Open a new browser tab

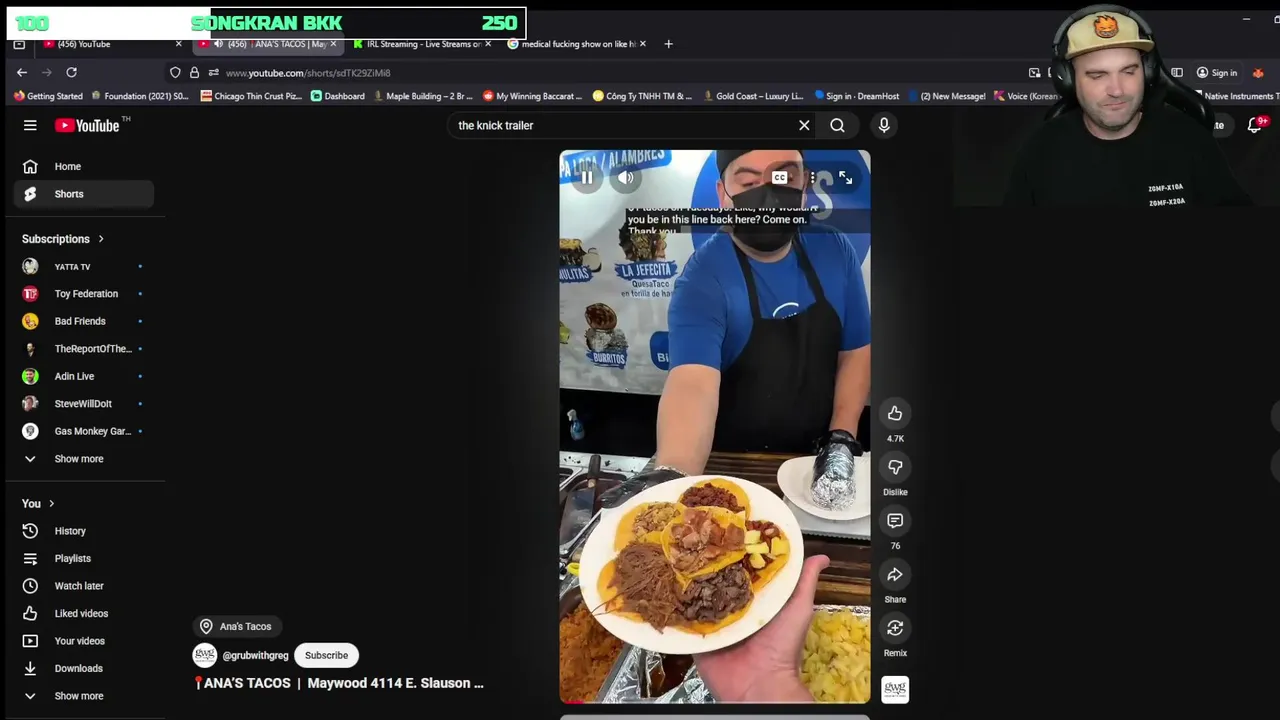[669, 44]
